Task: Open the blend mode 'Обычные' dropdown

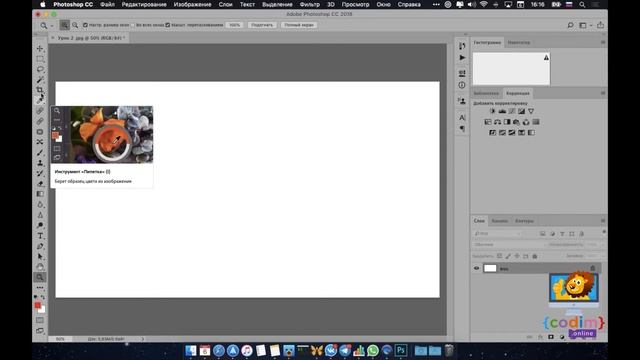Action: tap(509, 244)
